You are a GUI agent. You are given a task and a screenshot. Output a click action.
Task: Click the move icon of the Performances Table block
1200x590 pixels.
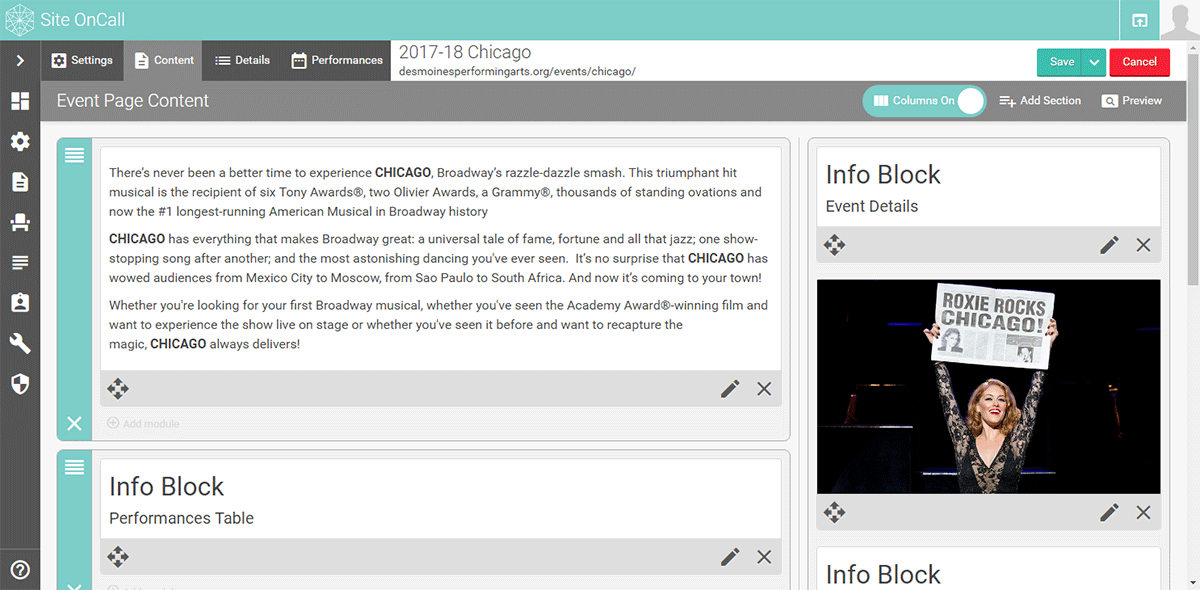point(118,557)
